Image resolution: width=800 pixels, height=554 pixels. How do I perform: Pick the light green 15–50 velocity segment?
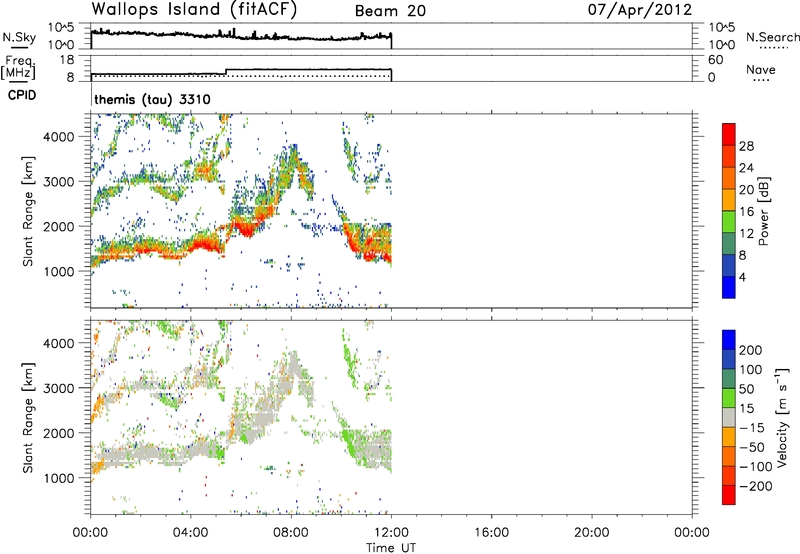point(729,398)
